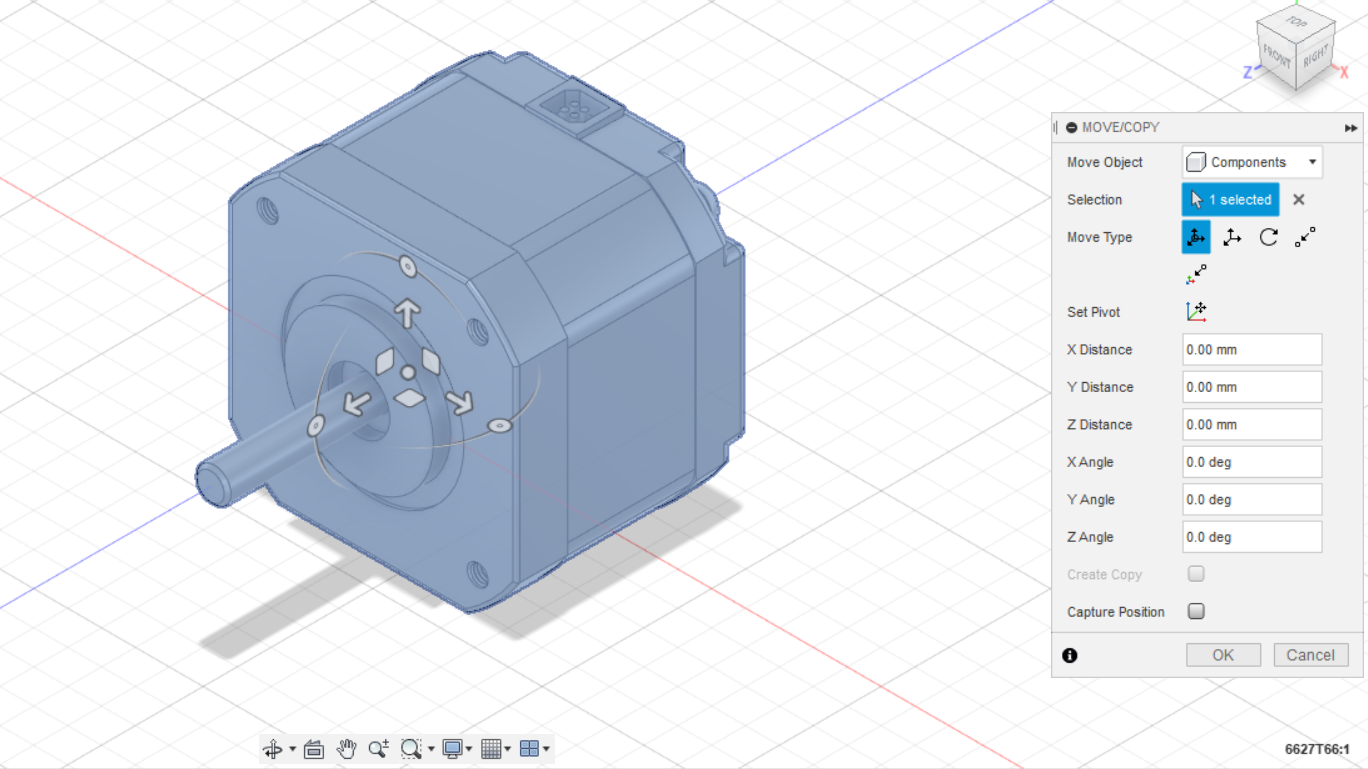Click the 'Move Object' label
Screen dimensions: 1368x769
1105,162
